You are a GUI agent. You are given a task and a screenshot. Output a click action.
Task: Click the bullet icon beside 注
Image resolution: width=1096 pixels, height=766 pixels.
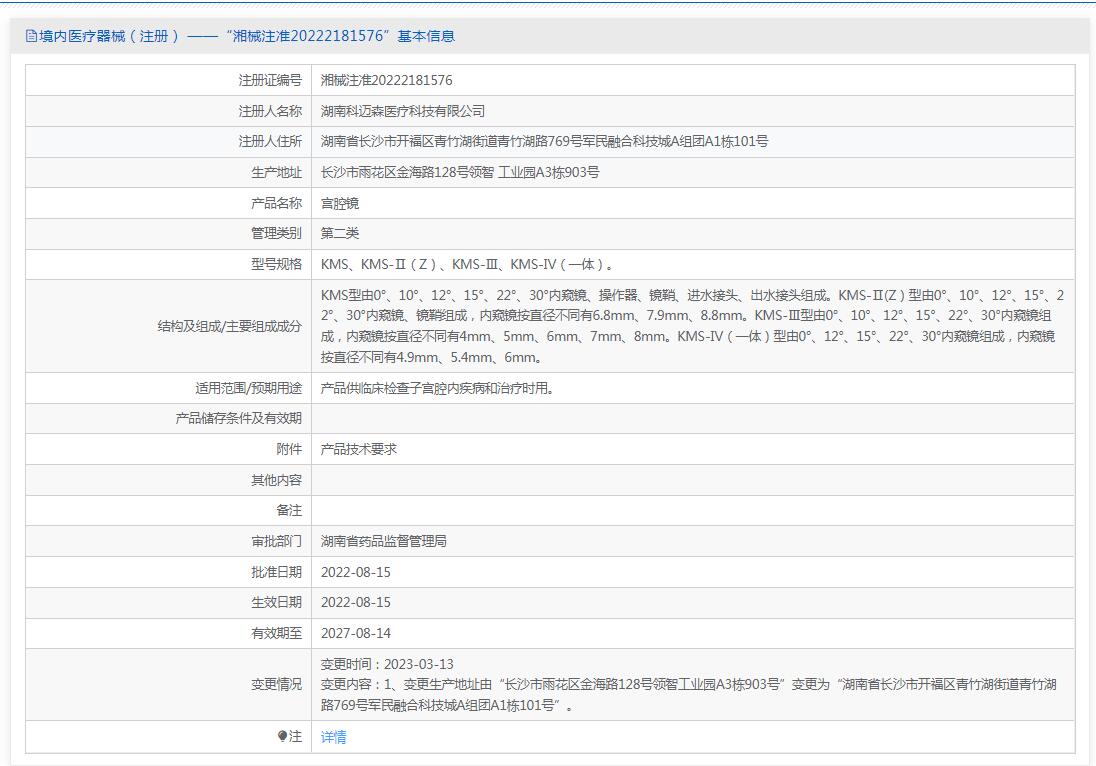pos(283,737)
